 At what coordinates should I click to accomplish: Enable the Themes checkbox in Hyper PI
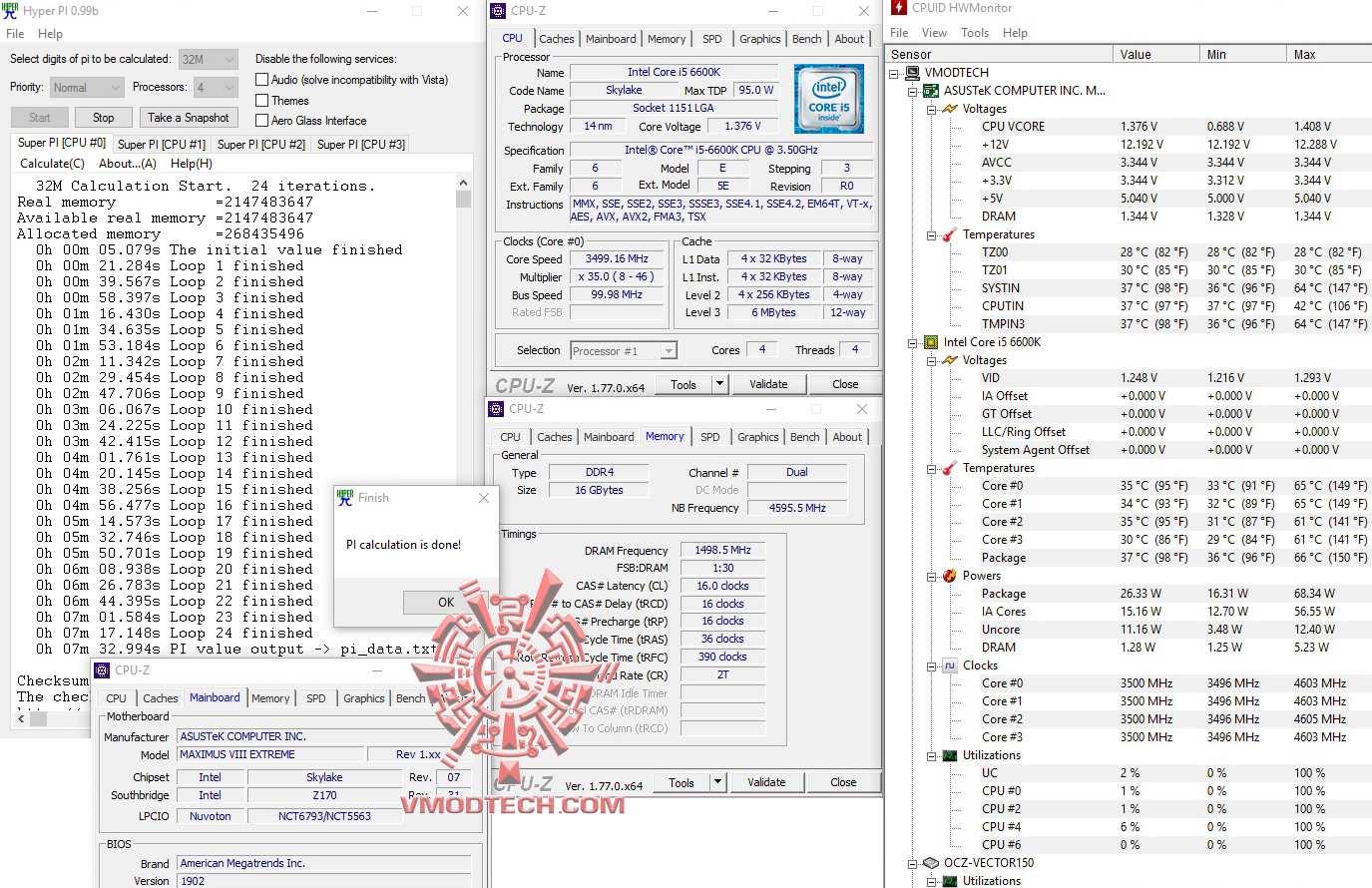click(x=262, y=100)
